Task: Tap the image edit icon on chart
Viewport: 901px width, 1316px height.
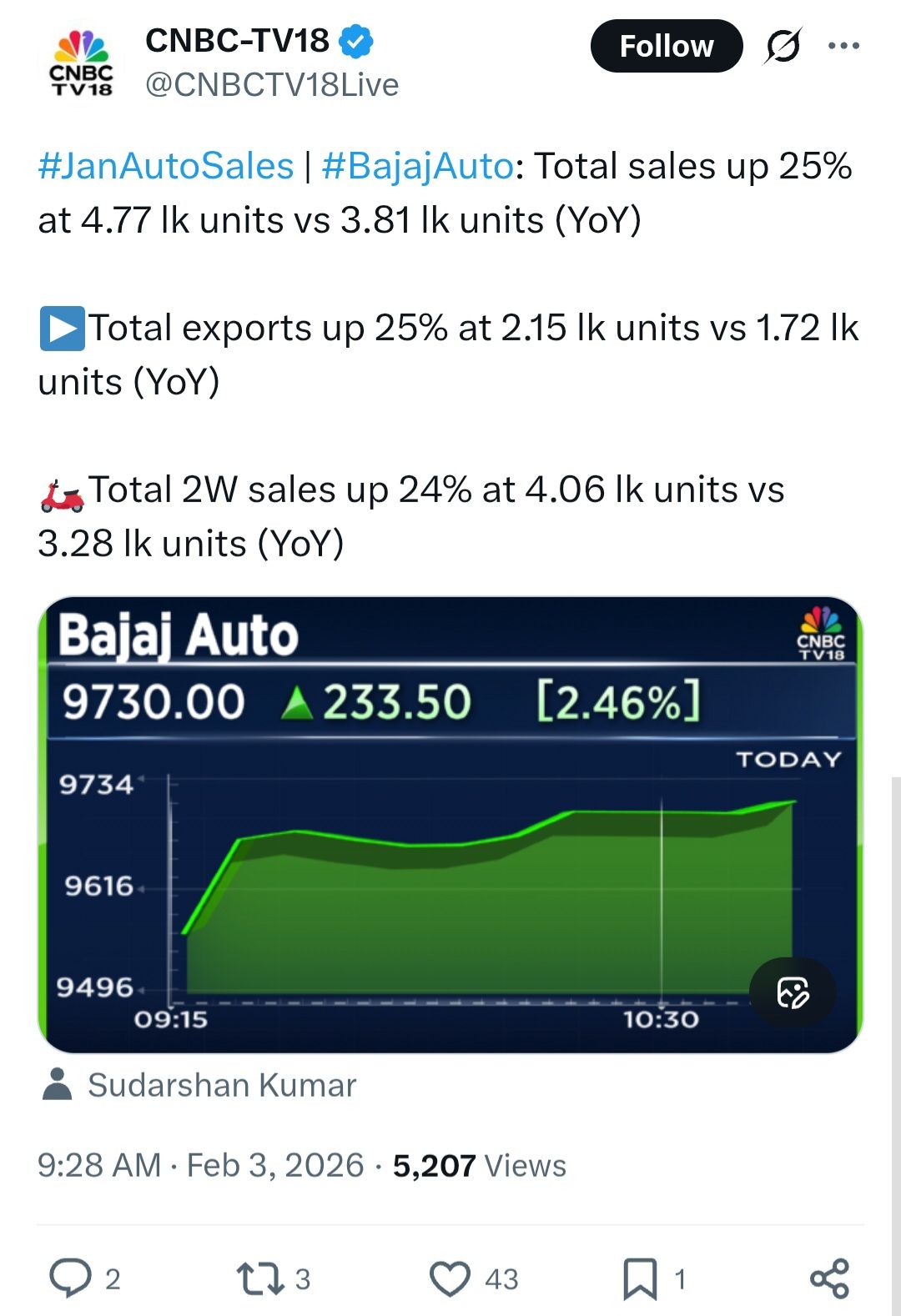Action: pyautogui.click(x=793, y=992)
